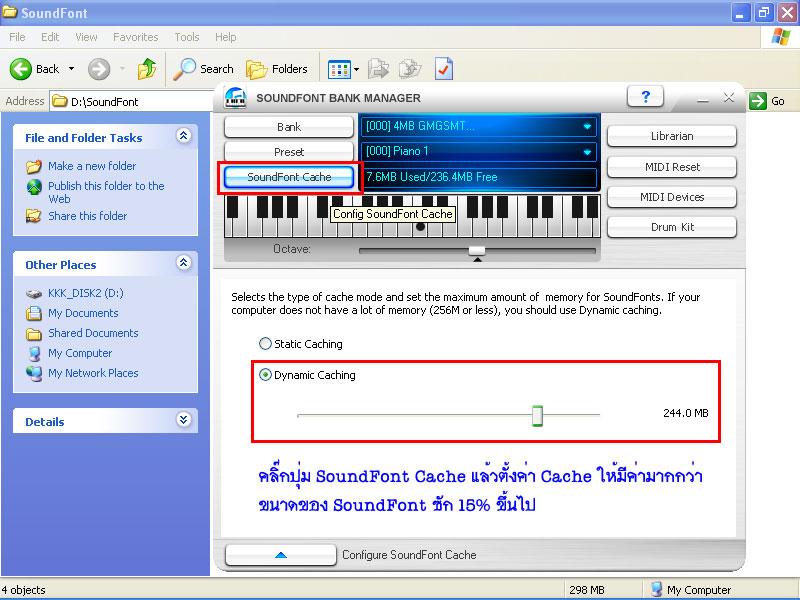The image size is (800, 600).
Task: Click the Bank button
Action: point(289,127)
